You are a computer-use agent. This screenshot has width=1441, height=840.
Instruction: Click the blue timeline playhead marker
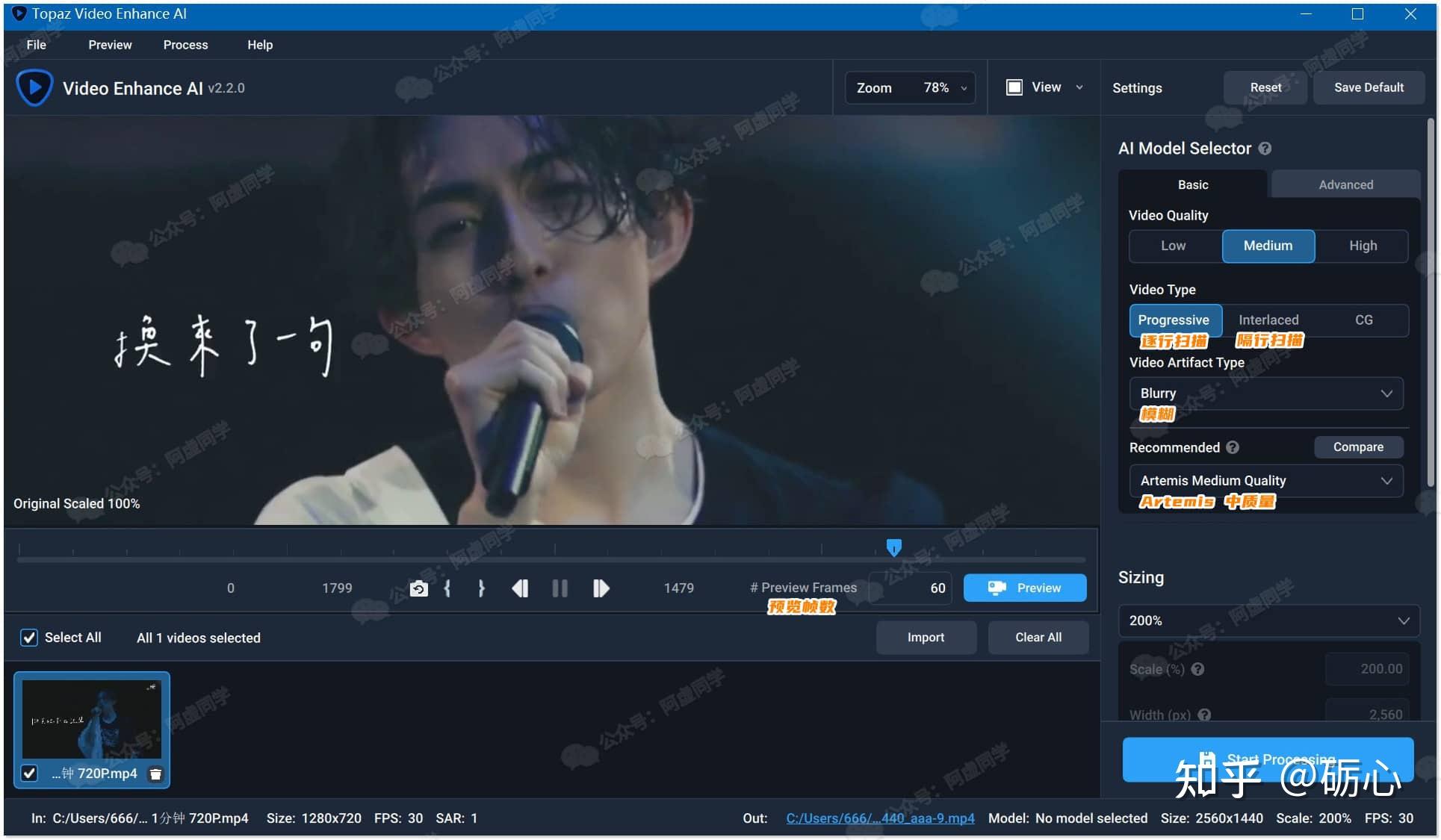coord(893,548)
